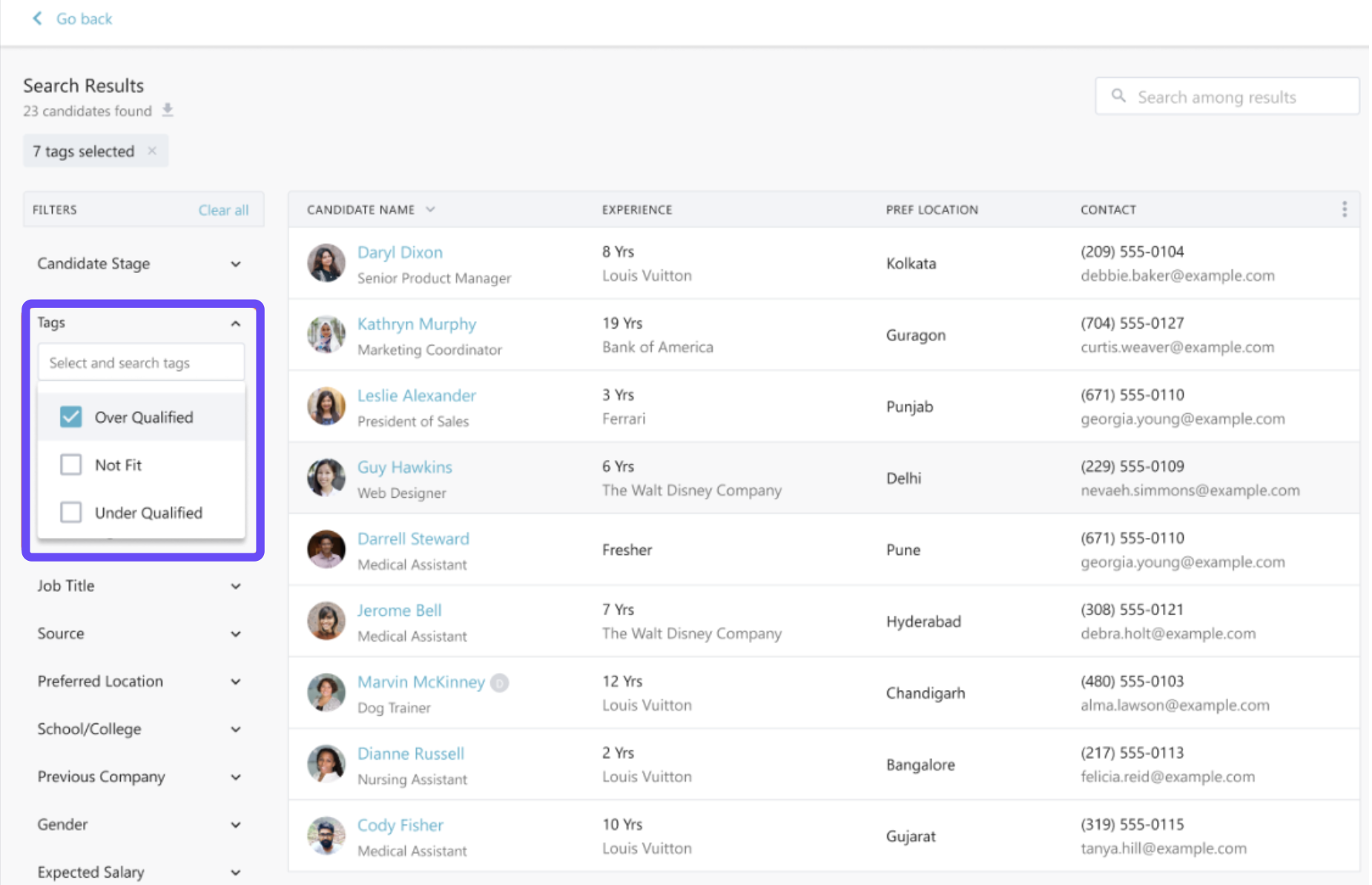The image size is (1372, 885).
Task: Expand the Candidate Stage filter
Action: click(x=235, y=264)
